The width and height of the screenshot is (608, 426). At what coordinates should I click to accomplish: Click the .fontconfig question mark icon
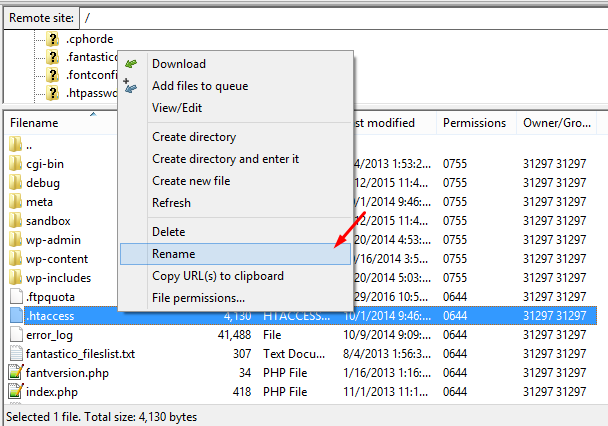click(x=53, y=75)
